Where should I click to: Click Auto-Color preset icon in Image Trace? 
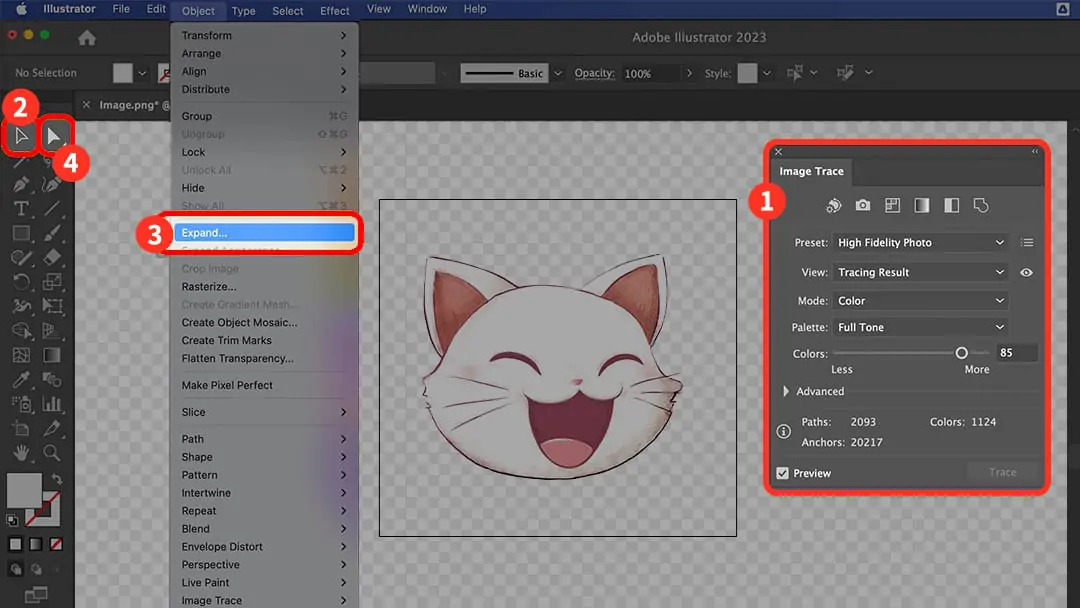833,205
